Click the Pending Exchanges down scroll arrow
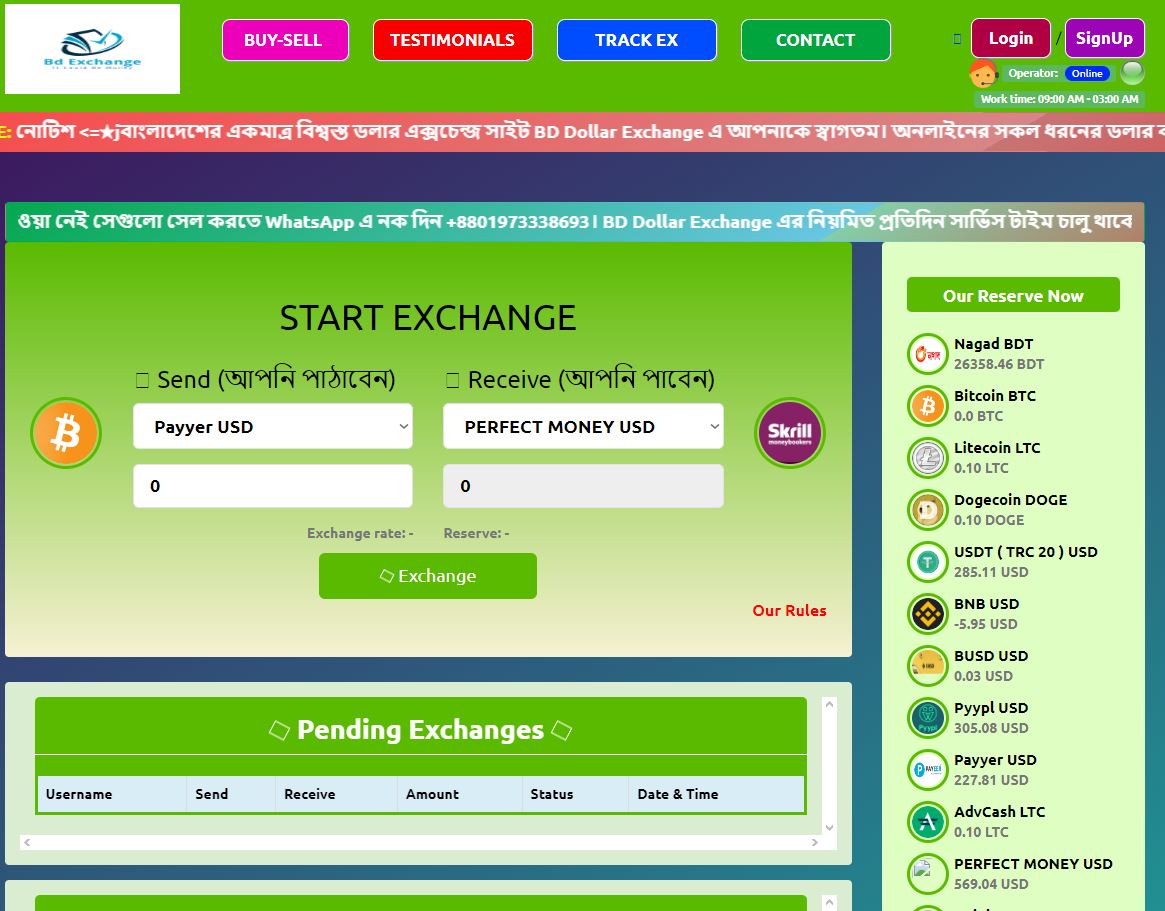 pos(830,827)
